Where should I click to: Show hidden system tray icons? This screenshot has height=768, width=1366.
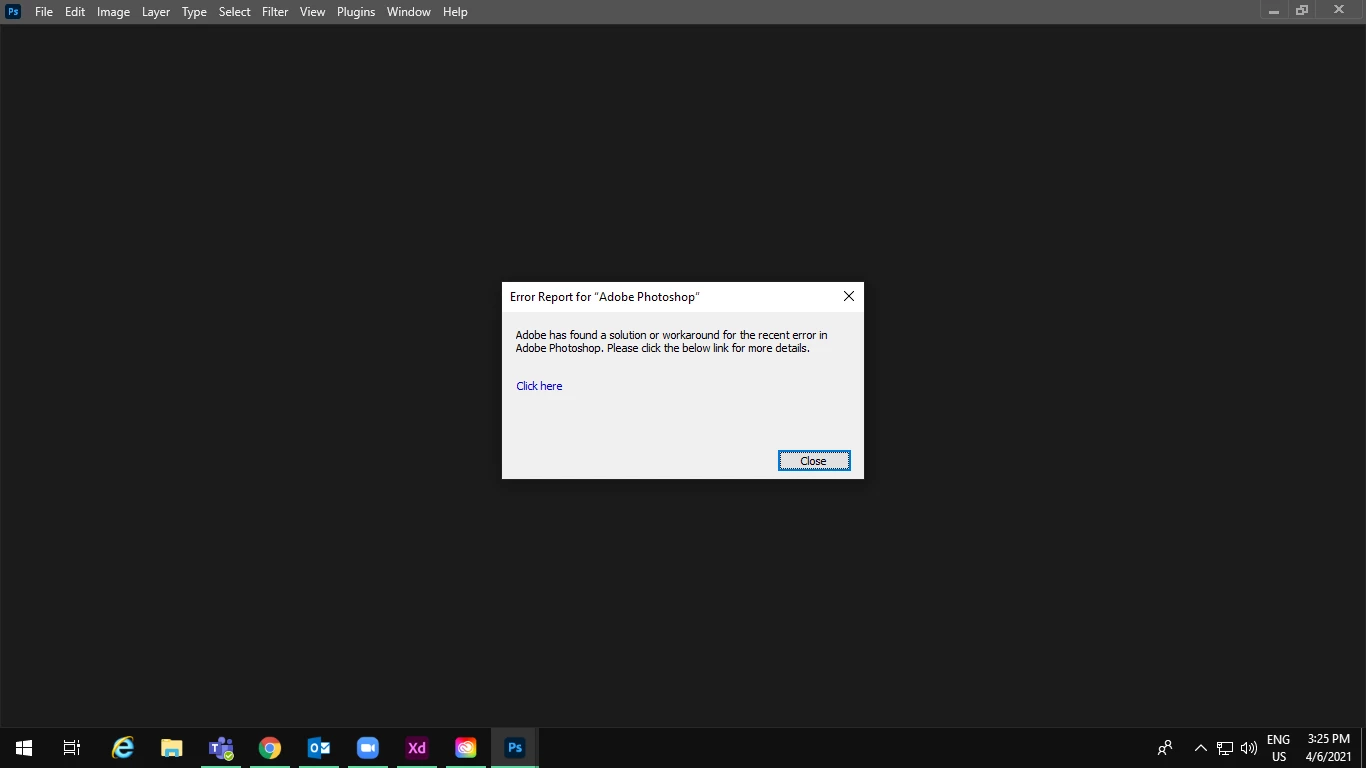click(x=1201, y=748)
